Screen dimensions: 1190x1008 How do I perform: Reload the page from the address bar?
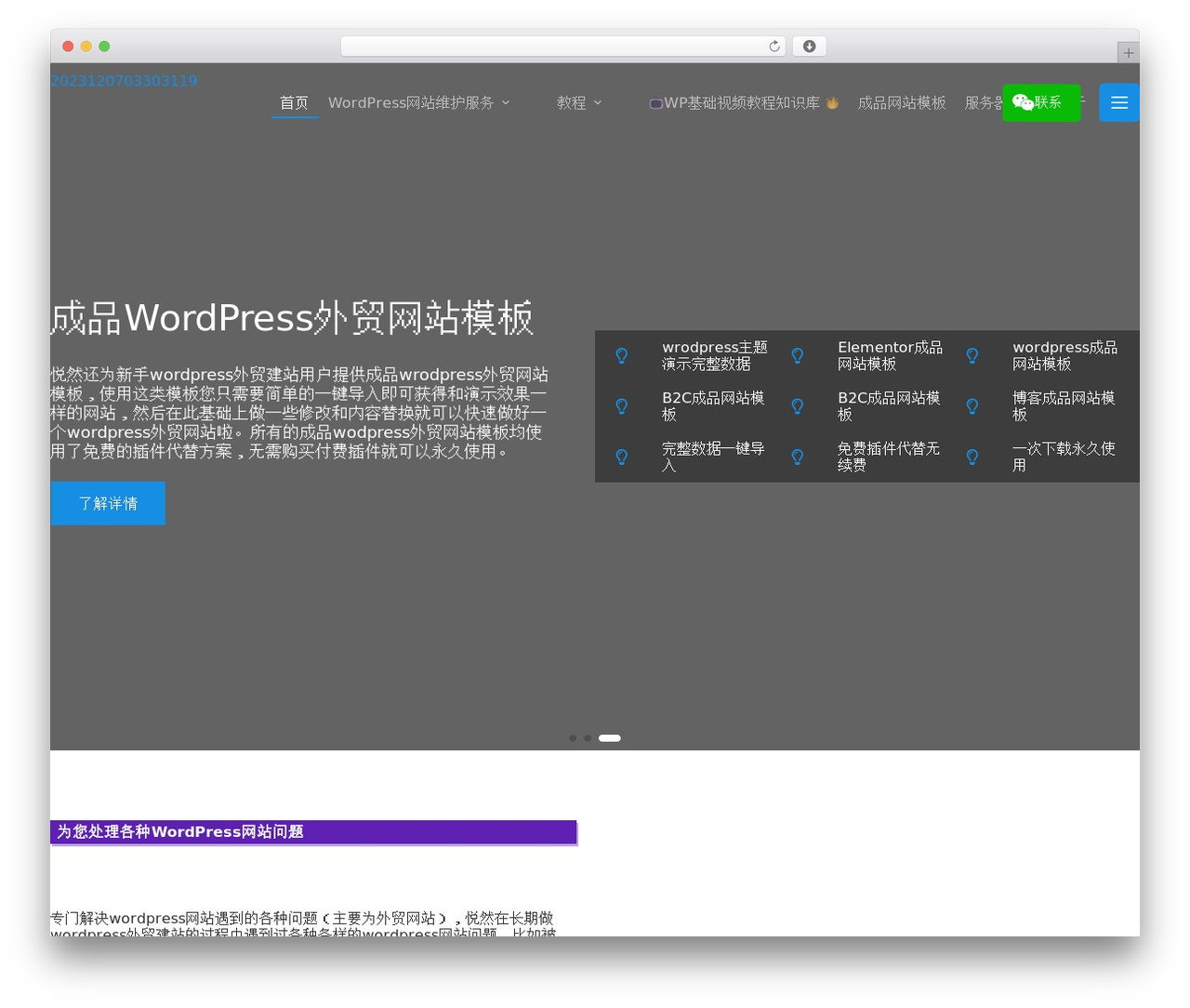[774, 46]
